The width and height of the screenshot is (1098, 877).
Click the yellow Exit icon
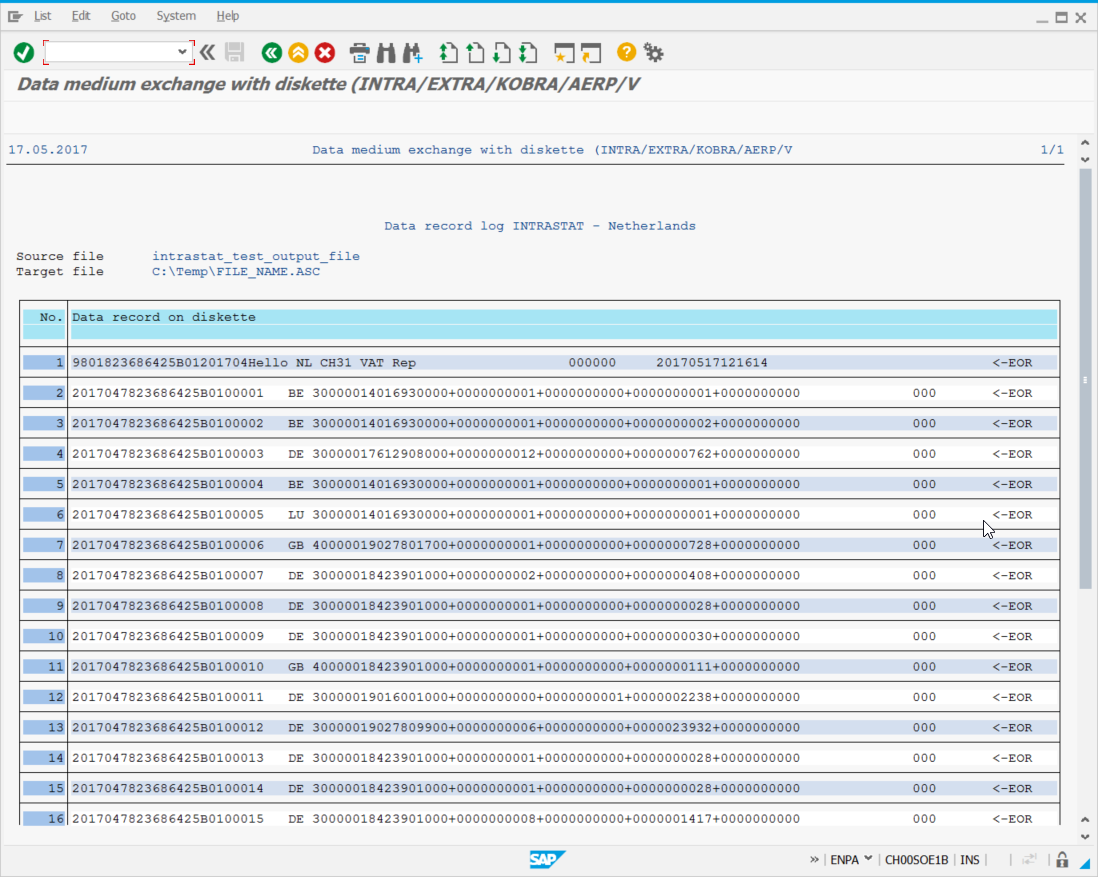pyautogui.click(x=298, y=53)
